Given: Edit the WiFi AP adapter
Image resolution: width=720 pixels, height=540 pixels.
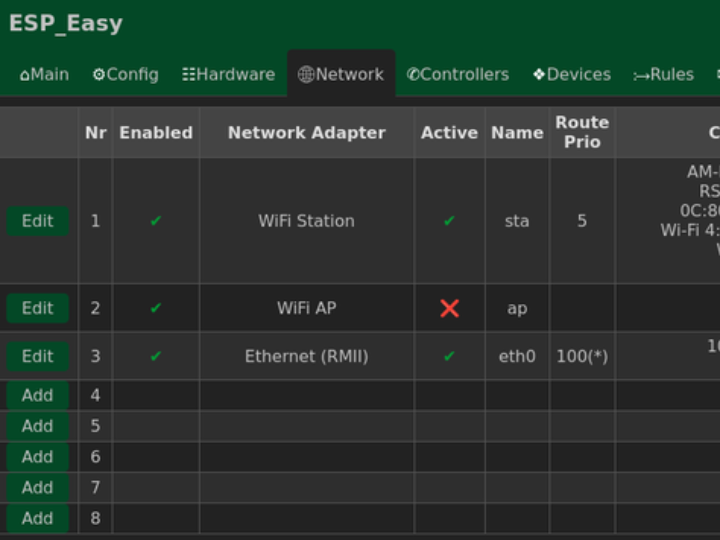Looking at the screenshot, I should [38, 308].
